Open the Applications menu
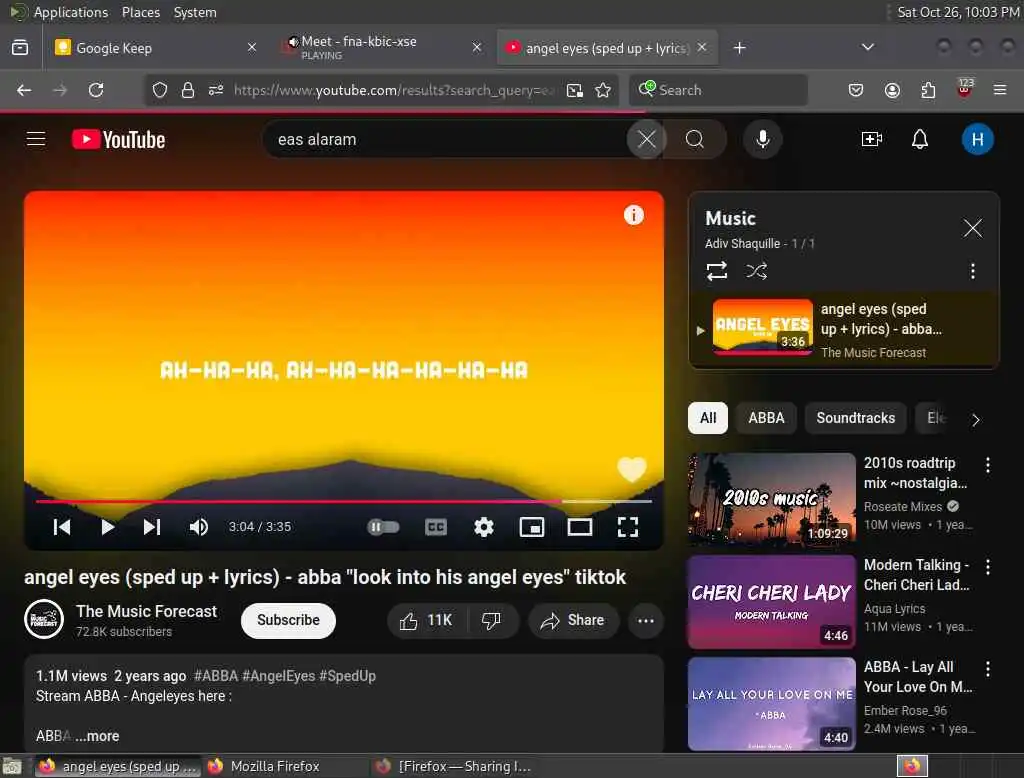 coord(71,12)
